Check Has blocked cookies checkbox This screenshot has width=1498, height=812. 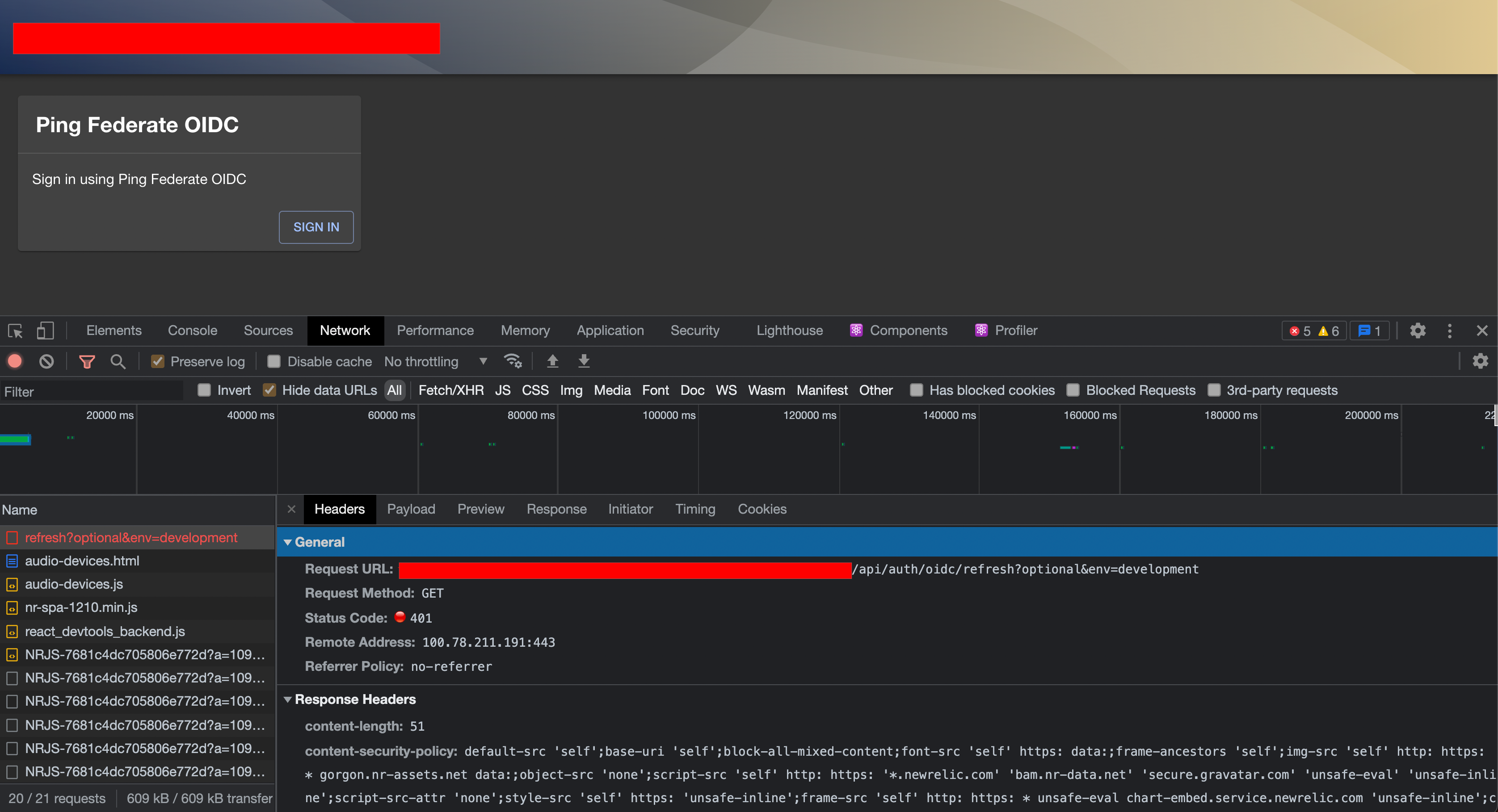pos(917,390)
